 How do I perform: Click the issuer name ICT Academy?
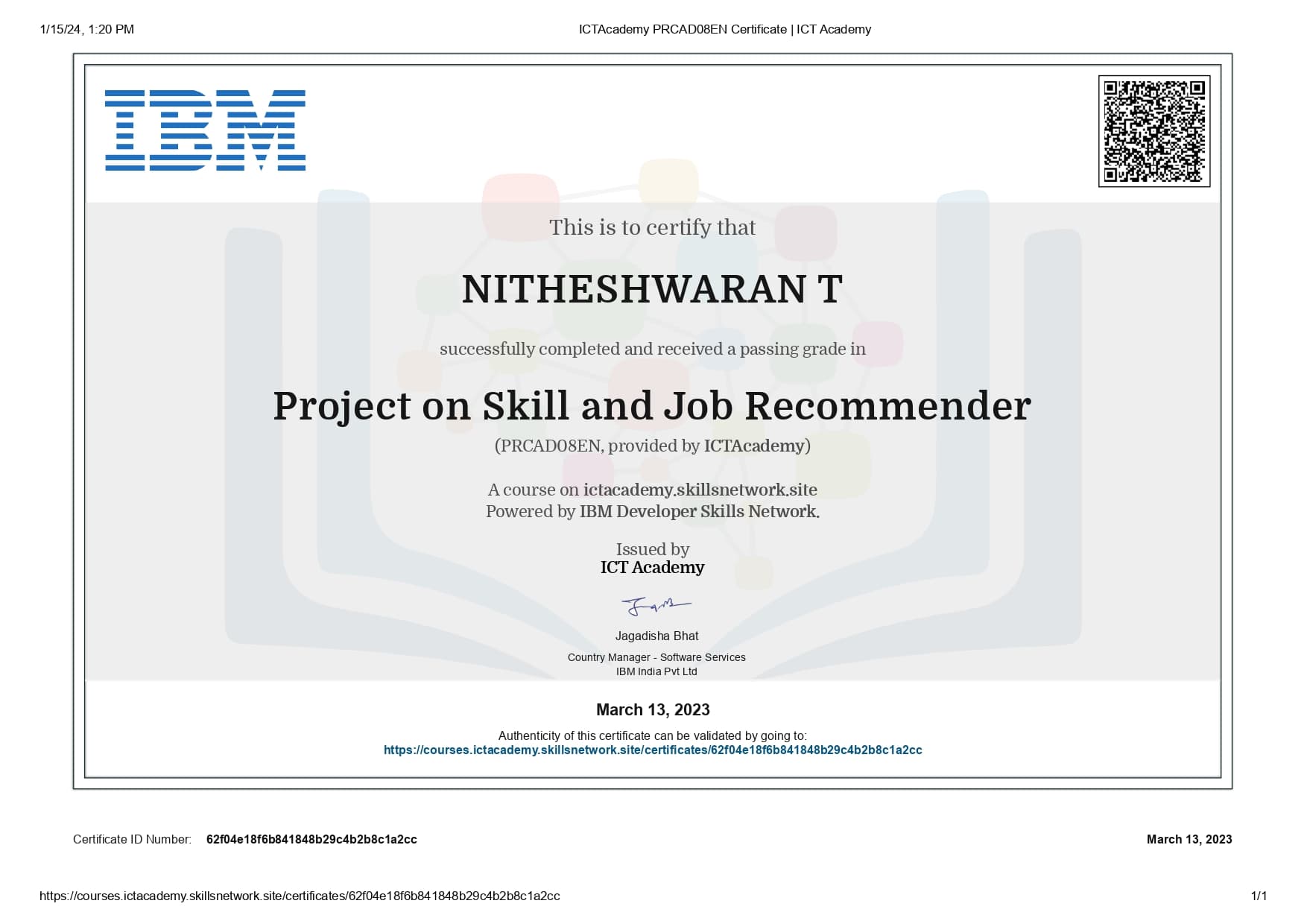(x=652, y=568)
